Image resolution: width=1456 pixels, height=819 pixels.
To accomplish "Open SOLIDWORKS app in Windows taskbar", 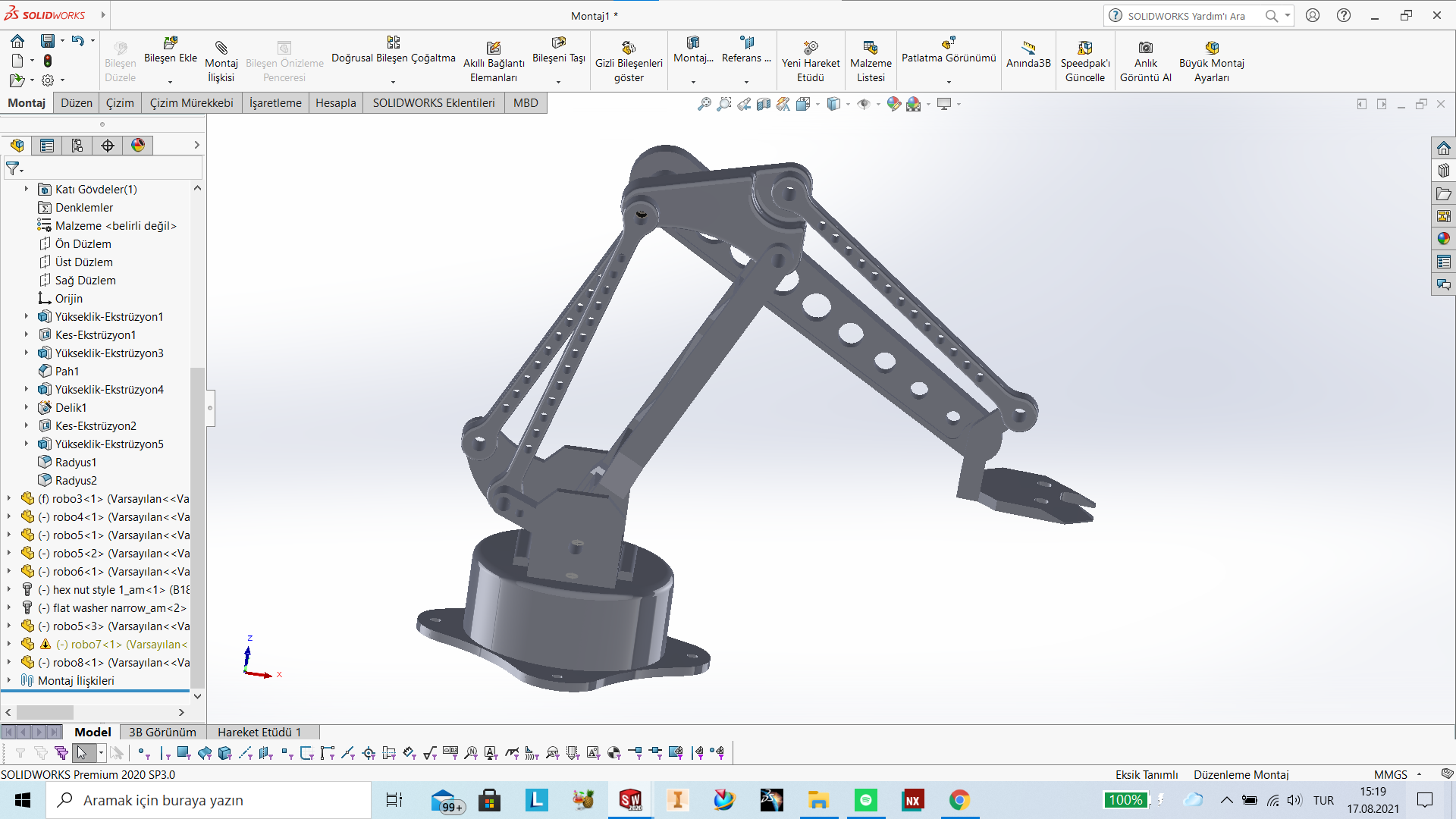I will (630, 800).
